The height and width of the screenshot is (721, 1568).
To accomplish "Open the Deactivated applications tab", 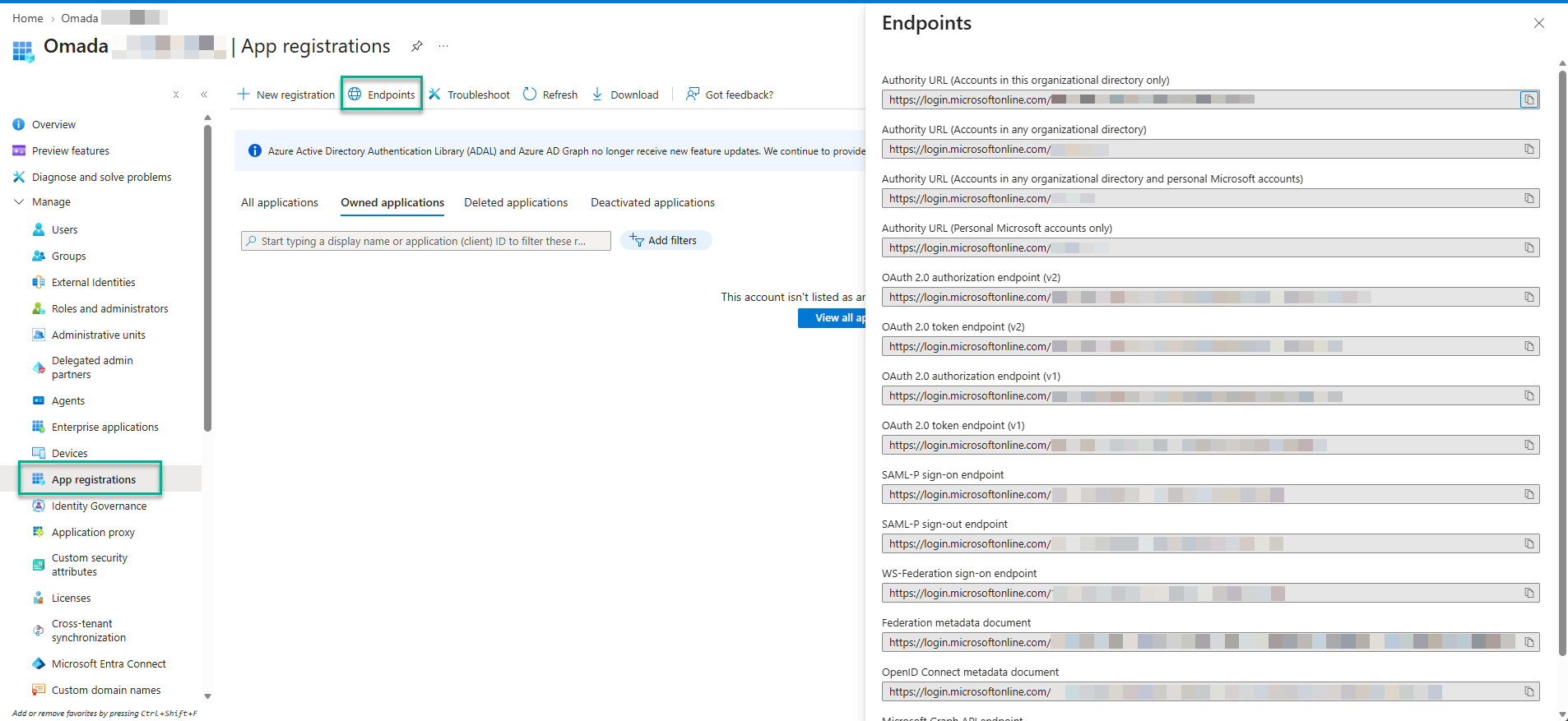I will point(652,202).
